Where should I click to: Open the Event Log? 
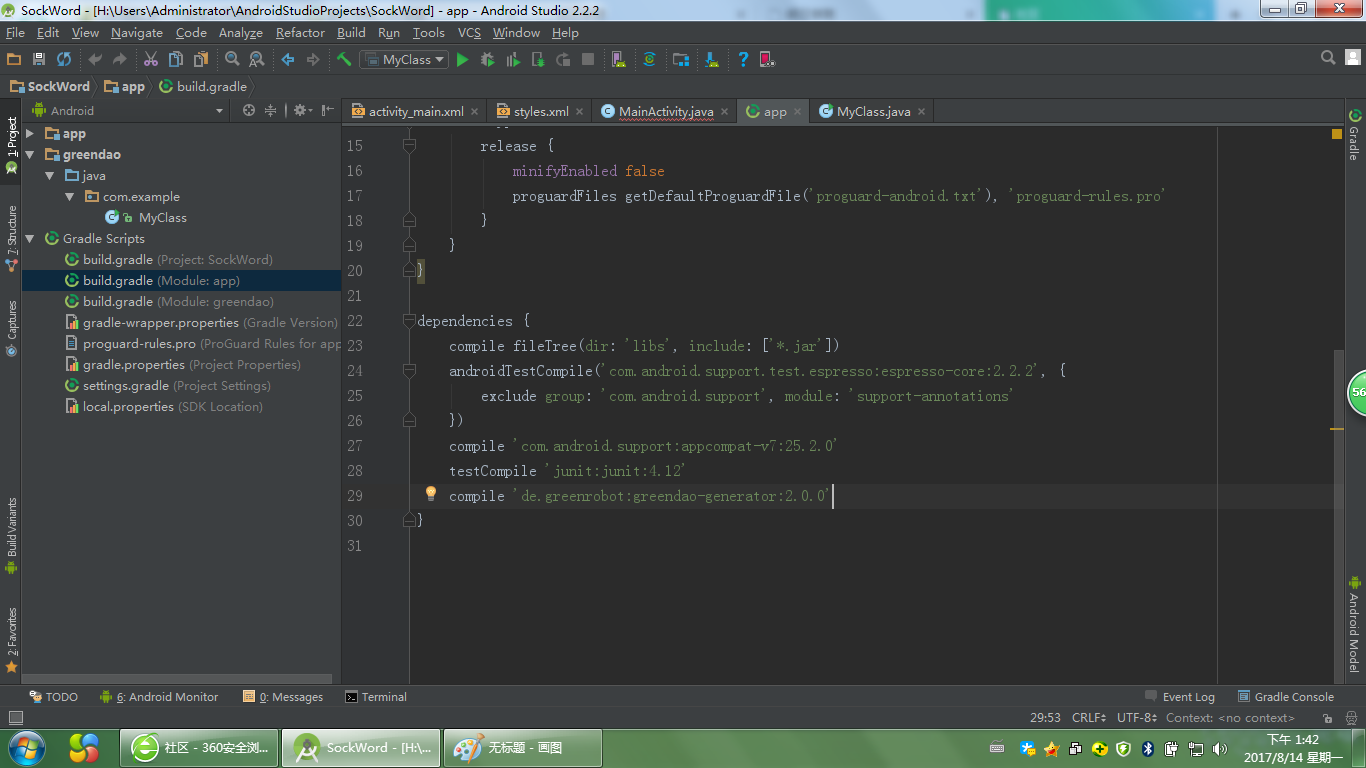click(1180, 697)
